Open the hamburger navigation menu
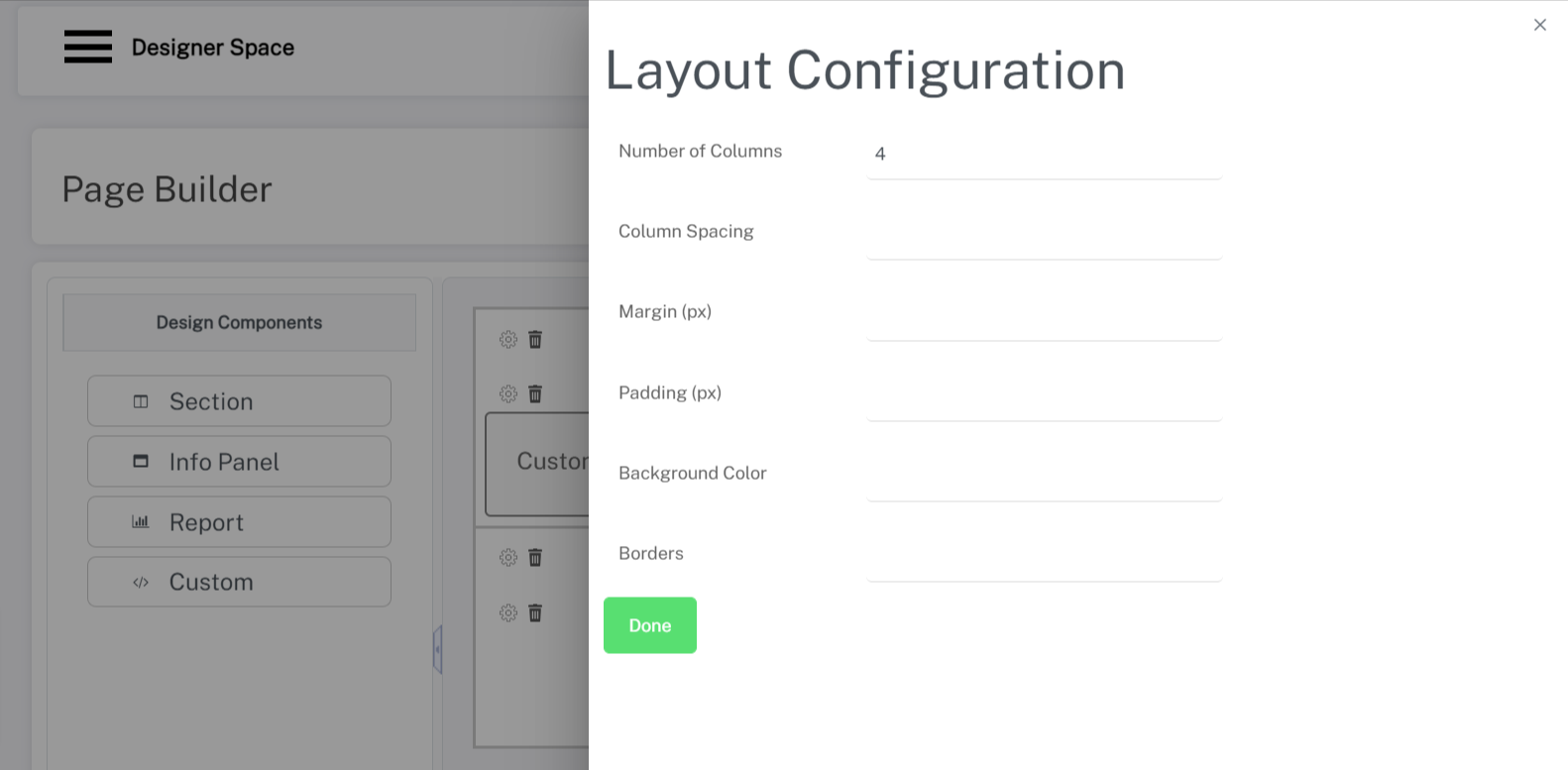1568x770 pixels. point(88,47)
